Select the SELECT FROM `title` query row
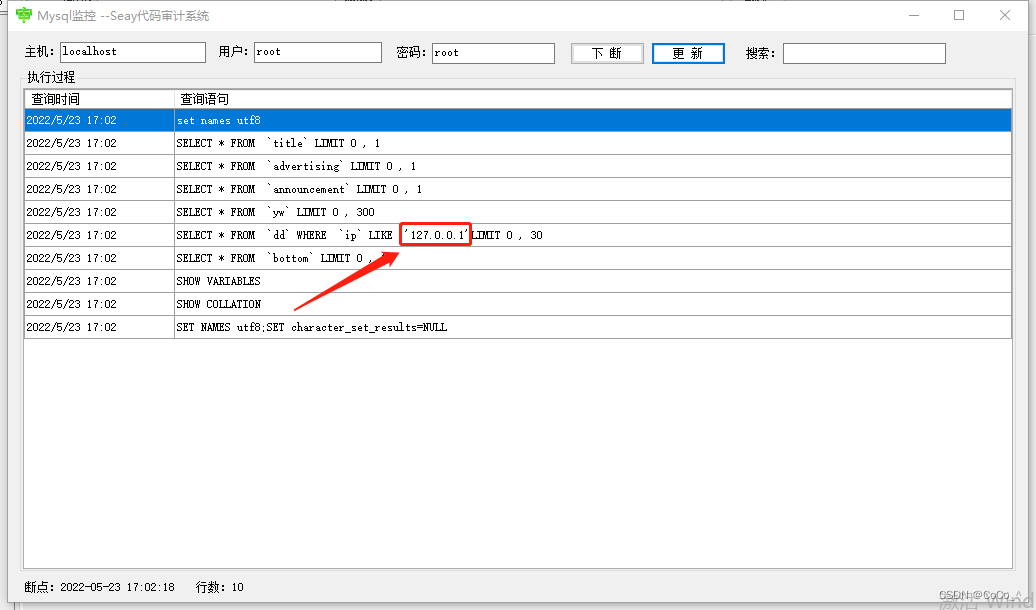The image size is (1036, 610). click(x=518, y=143)
